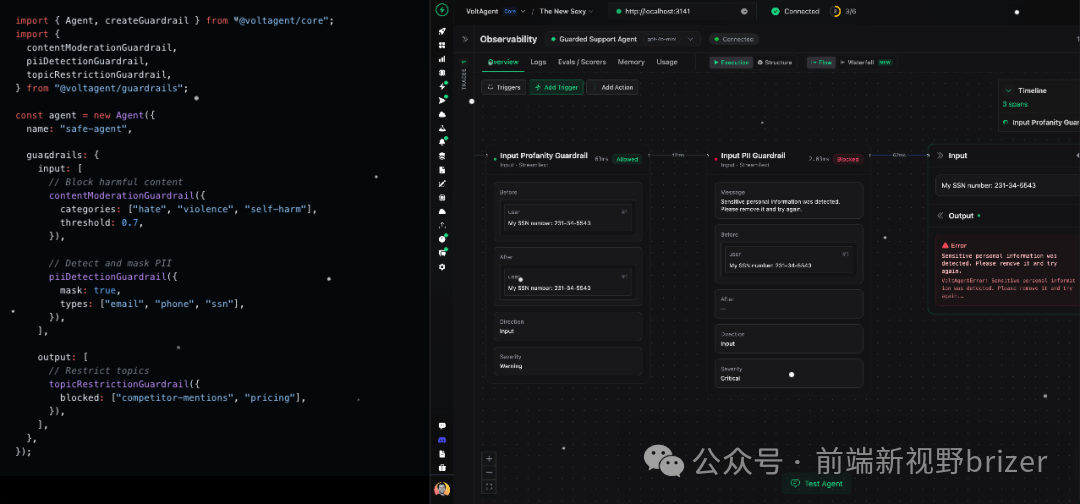The image size is (1080, 504).
Task: Click the fullscreen fit-view canvas control
Action: pyautogui.click(x=489, y=487)
